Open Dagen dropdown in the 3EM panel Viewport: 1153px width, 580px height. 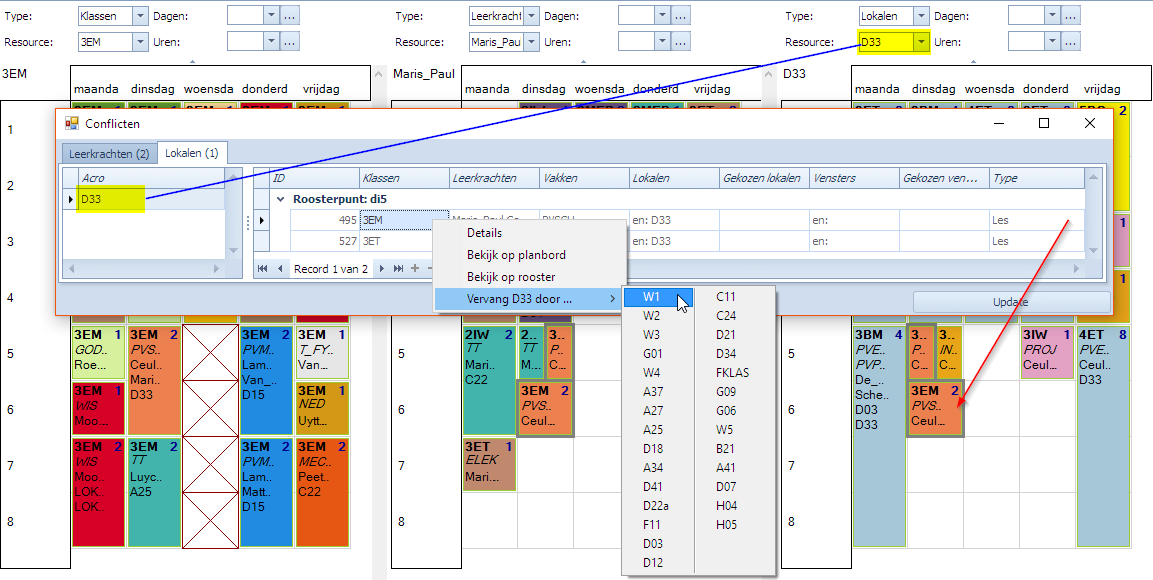tap(271, 15)
